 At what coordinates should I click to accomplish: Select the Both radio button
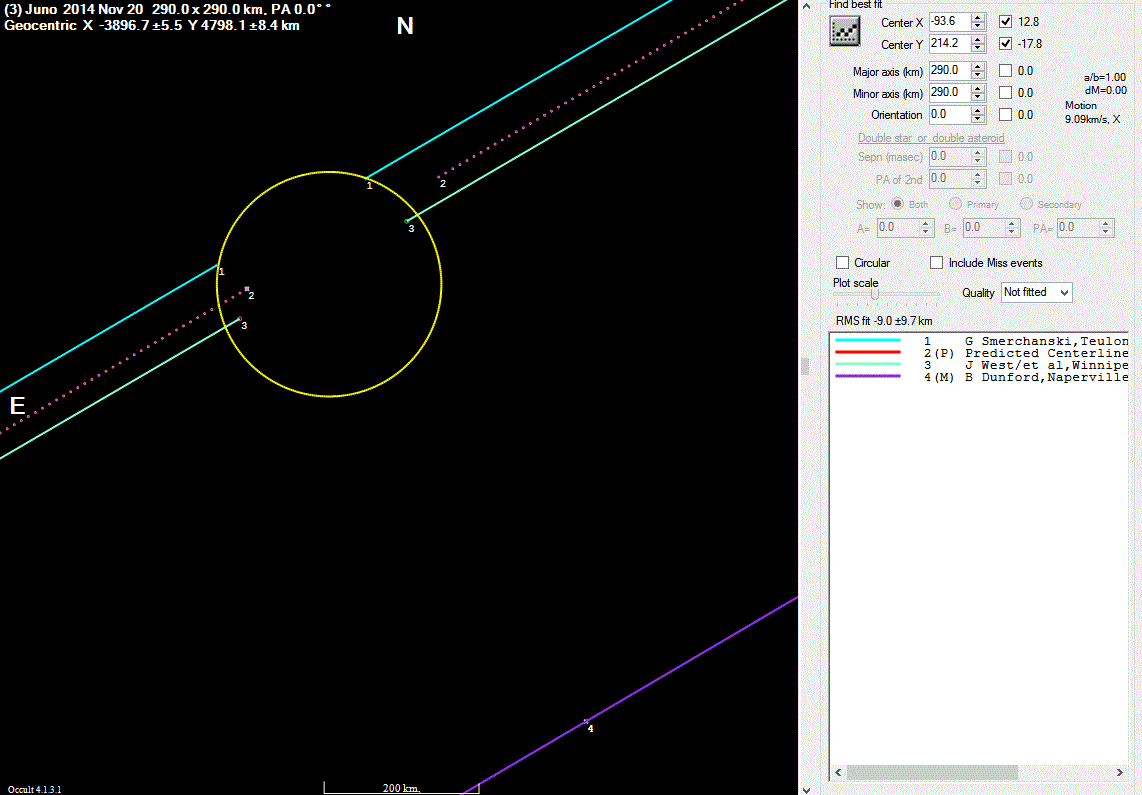[898, 204]
